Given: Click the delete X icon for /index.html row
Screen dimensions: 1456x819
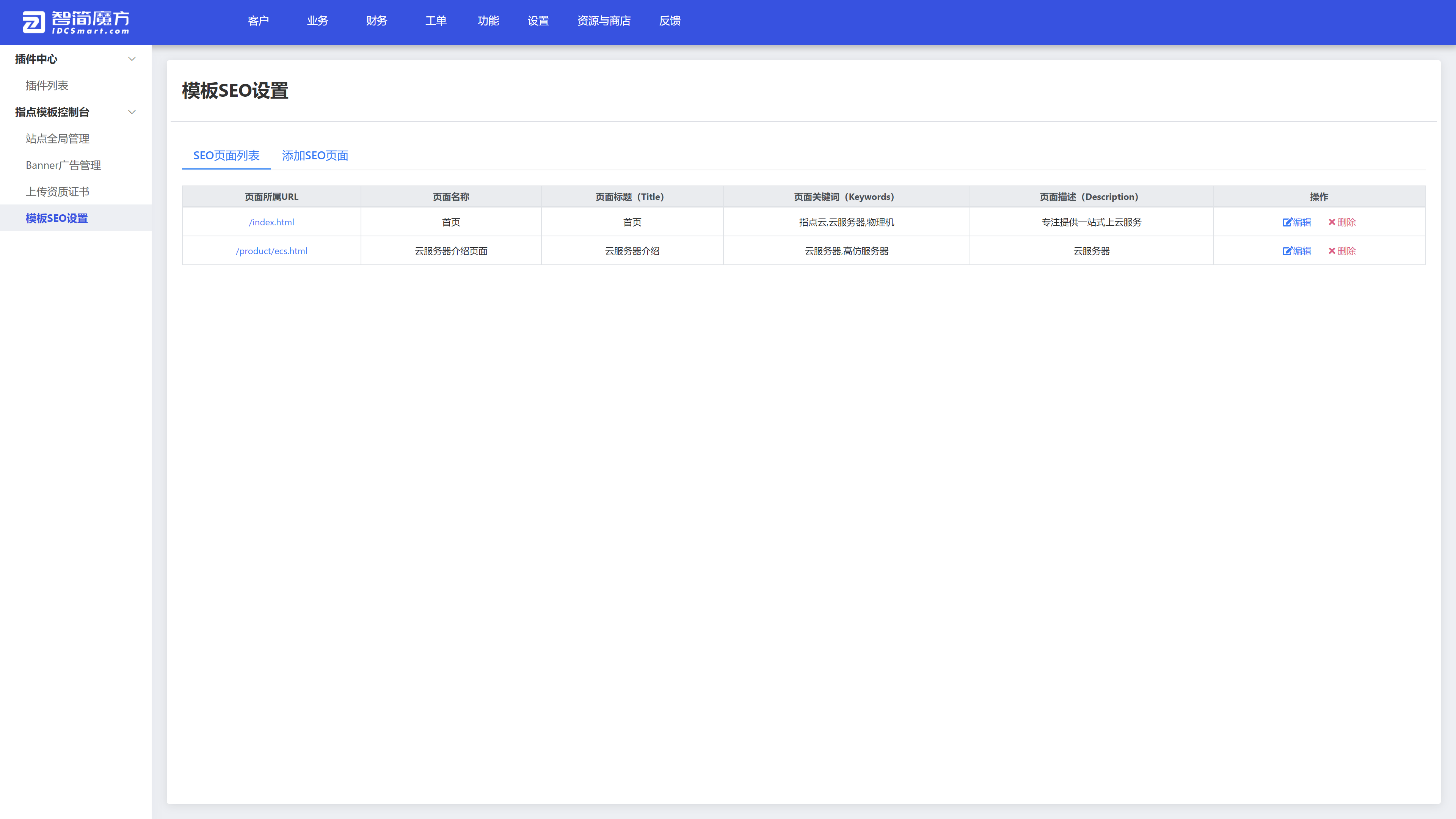Looking at the screenshot, I should click(1332, 222).
